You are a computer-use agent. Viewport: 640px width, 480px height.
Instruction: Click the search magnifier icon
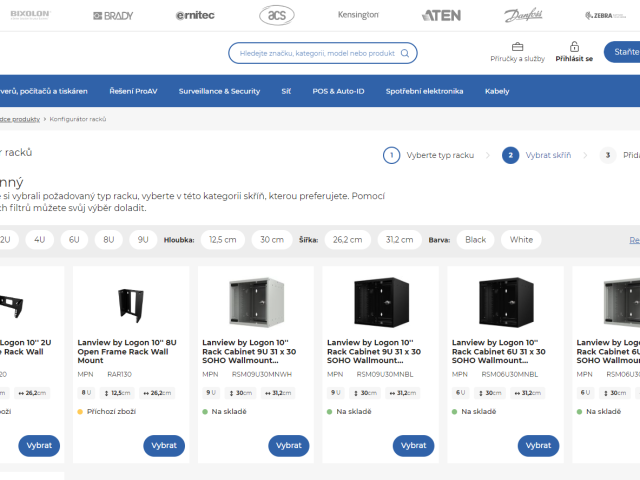click(x=405, y=53)
